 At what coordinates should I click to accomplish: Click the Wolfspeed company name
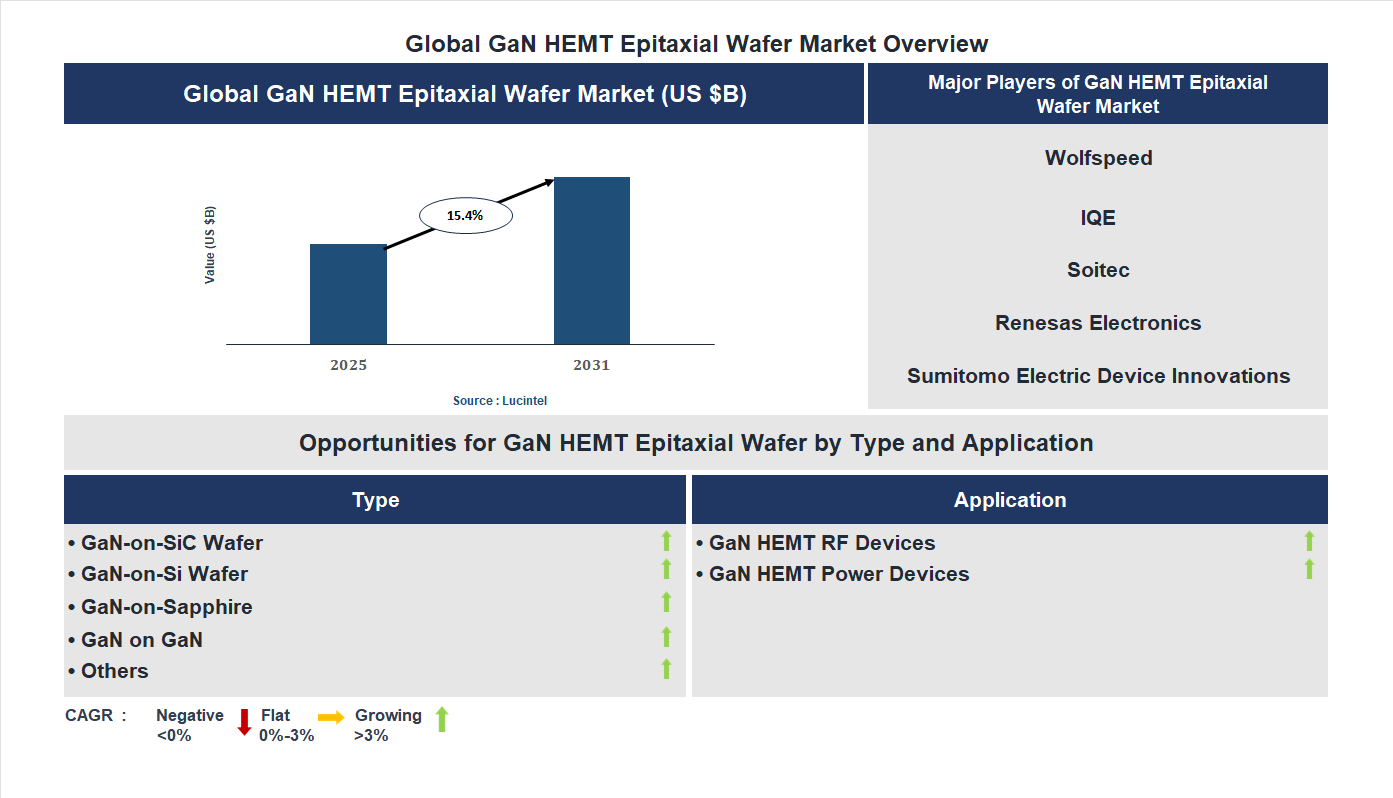pos(1098,157)
